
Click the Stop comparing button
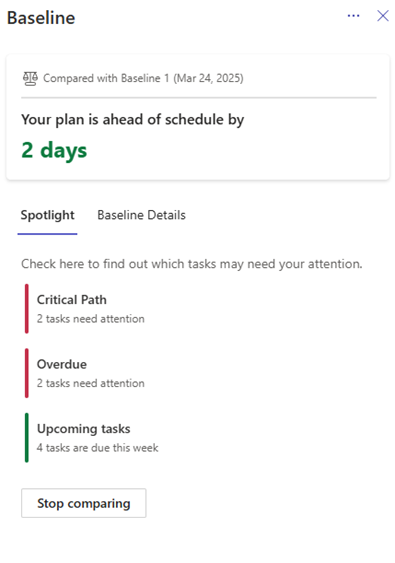click(x=84, y=503)
